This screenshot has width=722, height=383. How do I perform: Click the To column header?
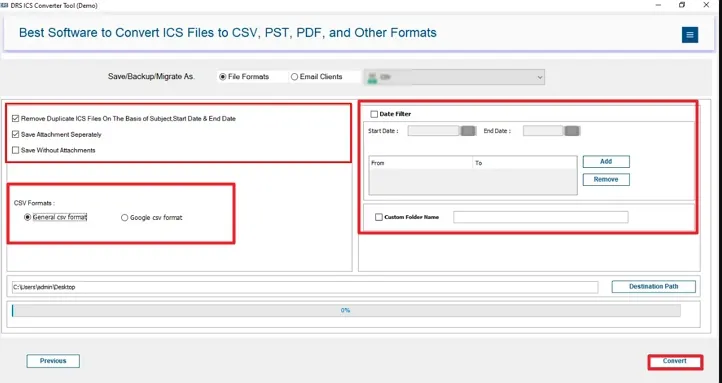click(525, 163)
